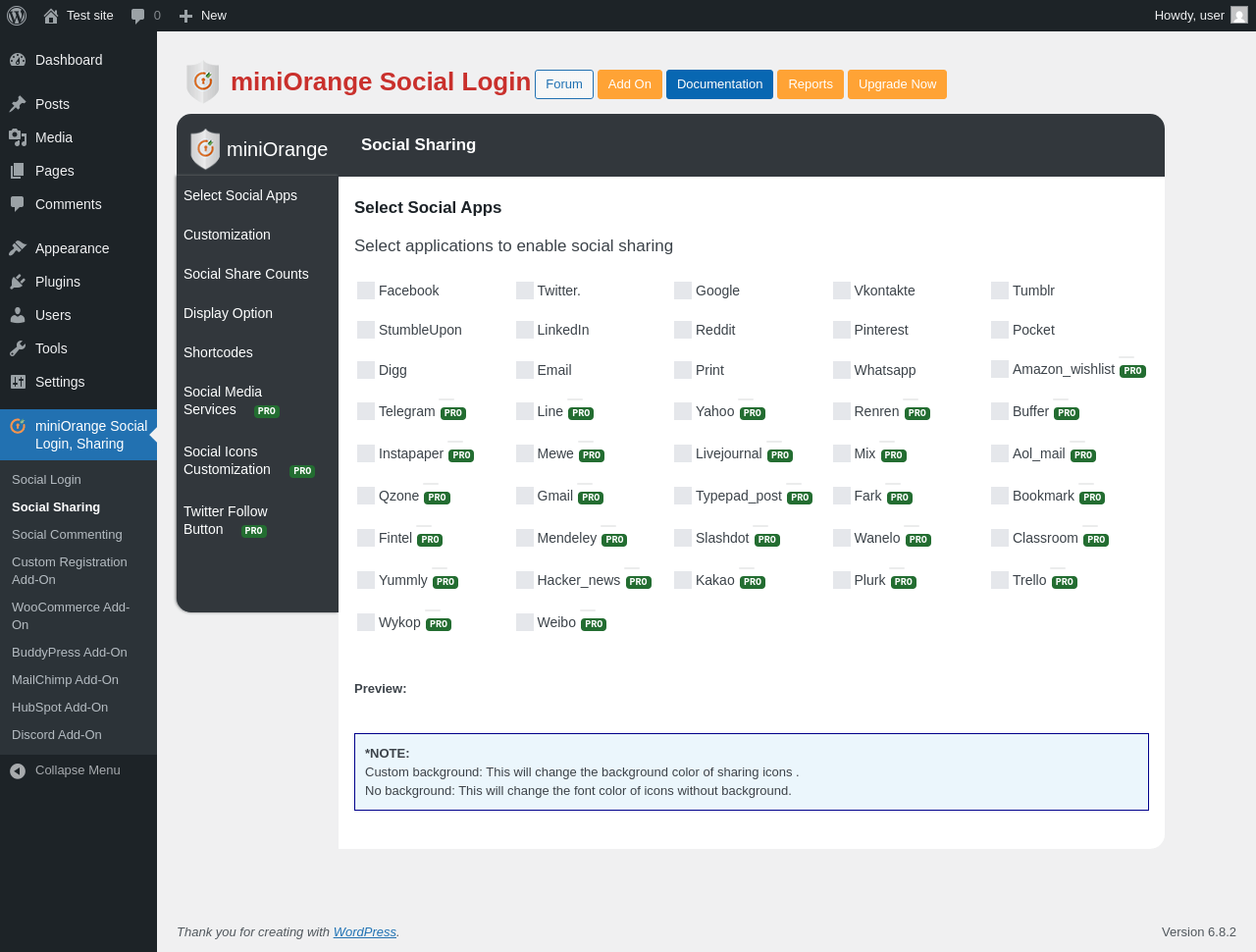Viewport: 1256px width, 952px height.
Task: Open the Social Commenting submenu item
Action: click(78, 535)
